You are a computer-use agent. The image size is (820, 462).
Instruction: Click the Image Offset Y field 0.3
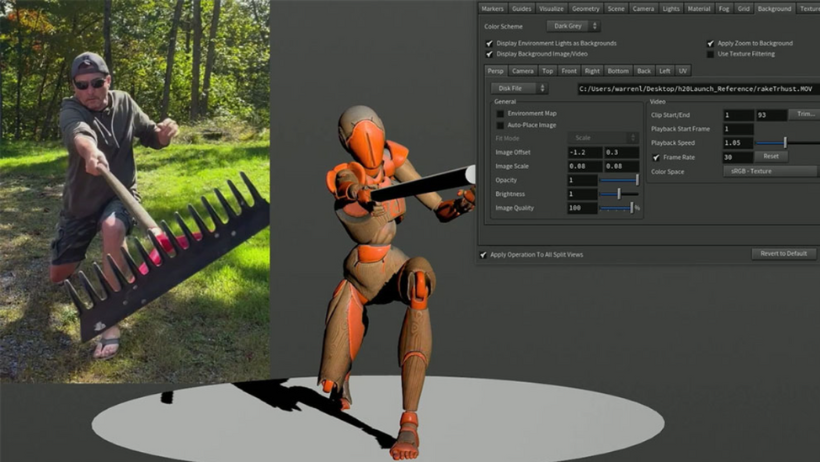pyautogui.click(x=621, y=152)
